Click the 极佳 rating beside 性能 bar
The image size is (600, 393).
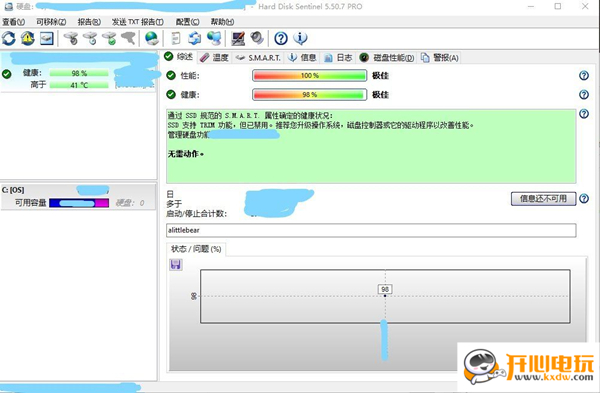tap(380, 75)
